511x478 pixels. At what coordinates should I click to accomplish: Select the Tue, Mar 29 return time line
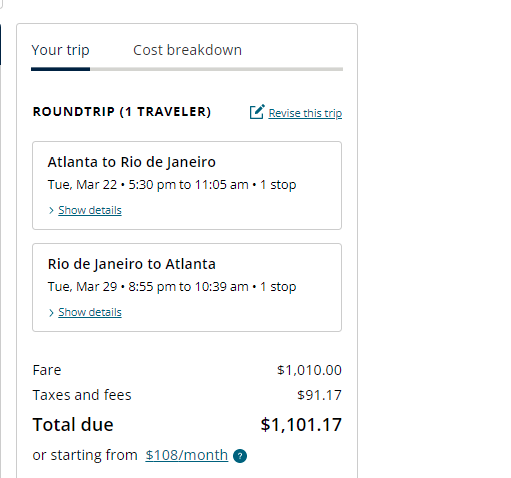click(x=172, y=287)
